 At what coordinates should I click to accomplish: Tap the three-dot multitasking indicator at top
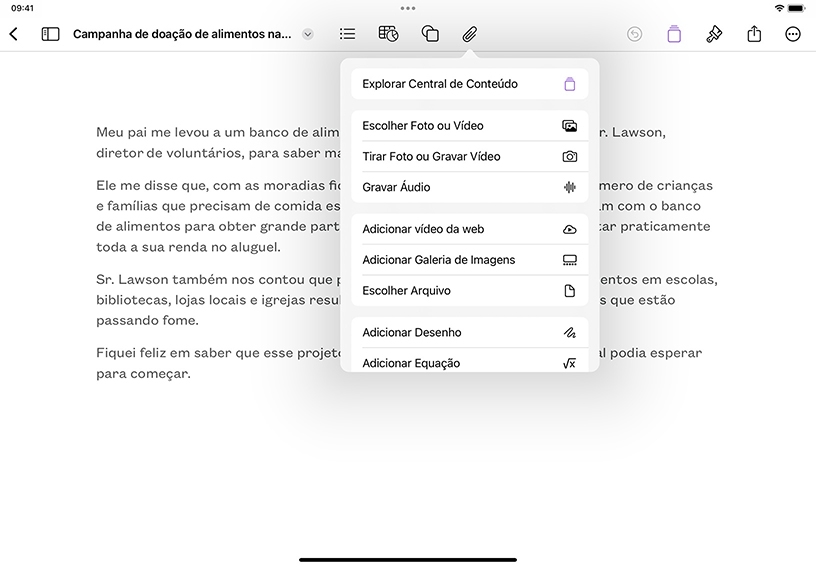click(x=408, y=8)
